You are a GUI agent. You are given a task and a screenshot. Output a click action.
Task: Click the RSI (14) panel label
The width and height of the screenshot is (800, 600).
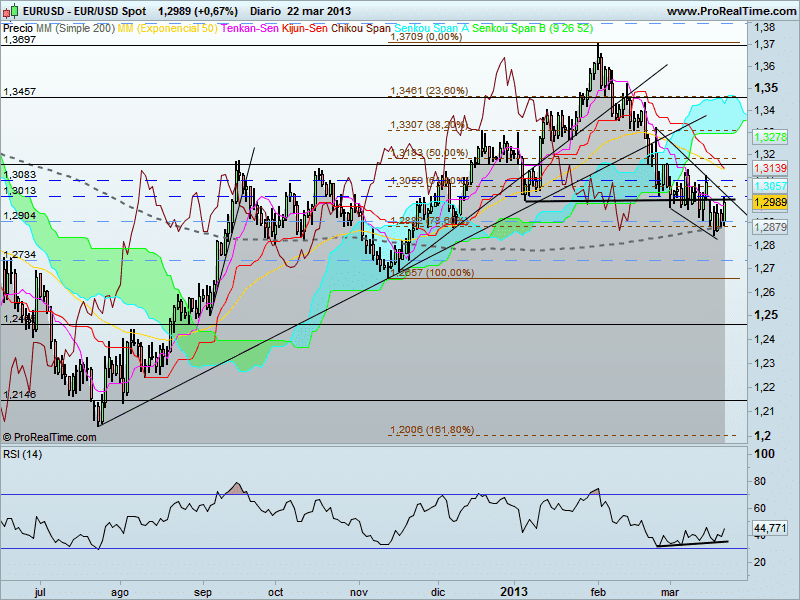(22, 454)
